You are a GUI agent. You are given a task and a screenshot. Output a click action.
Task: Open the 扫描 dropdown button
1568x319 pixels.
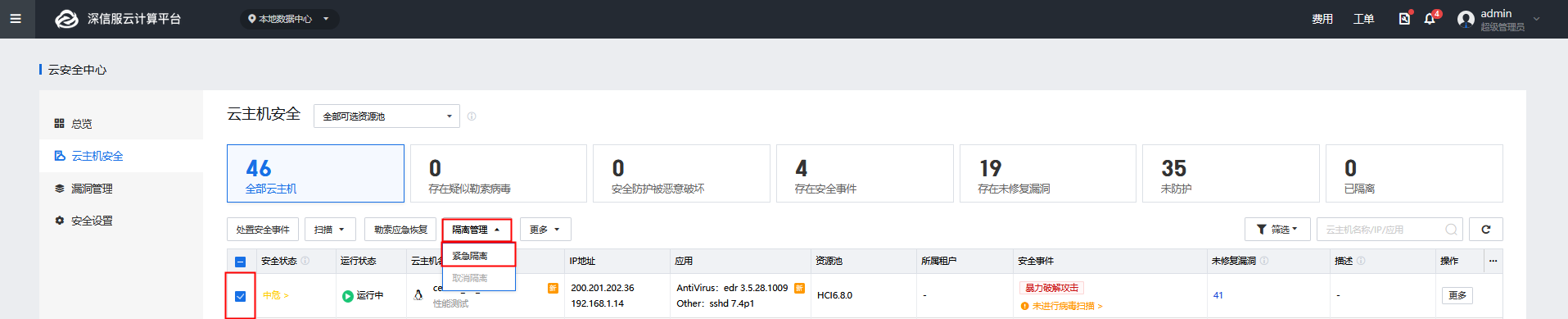330,230
